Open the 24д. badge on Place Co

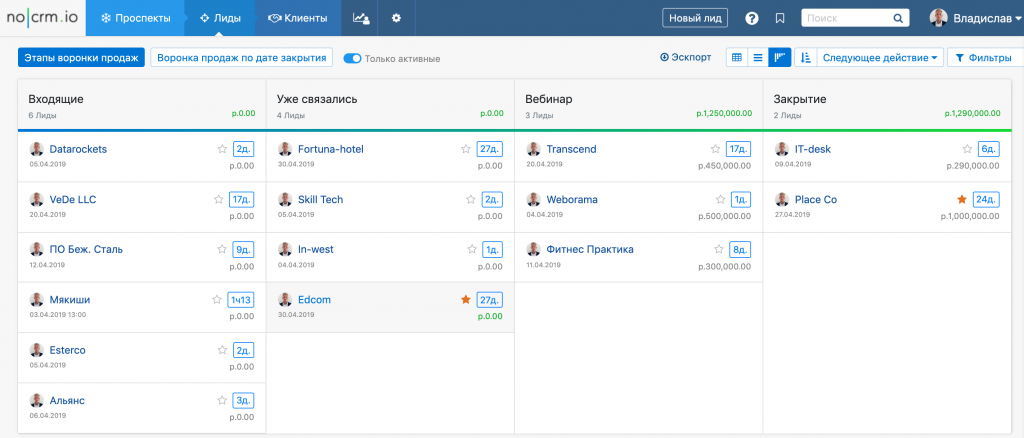[x=986, y=199]
